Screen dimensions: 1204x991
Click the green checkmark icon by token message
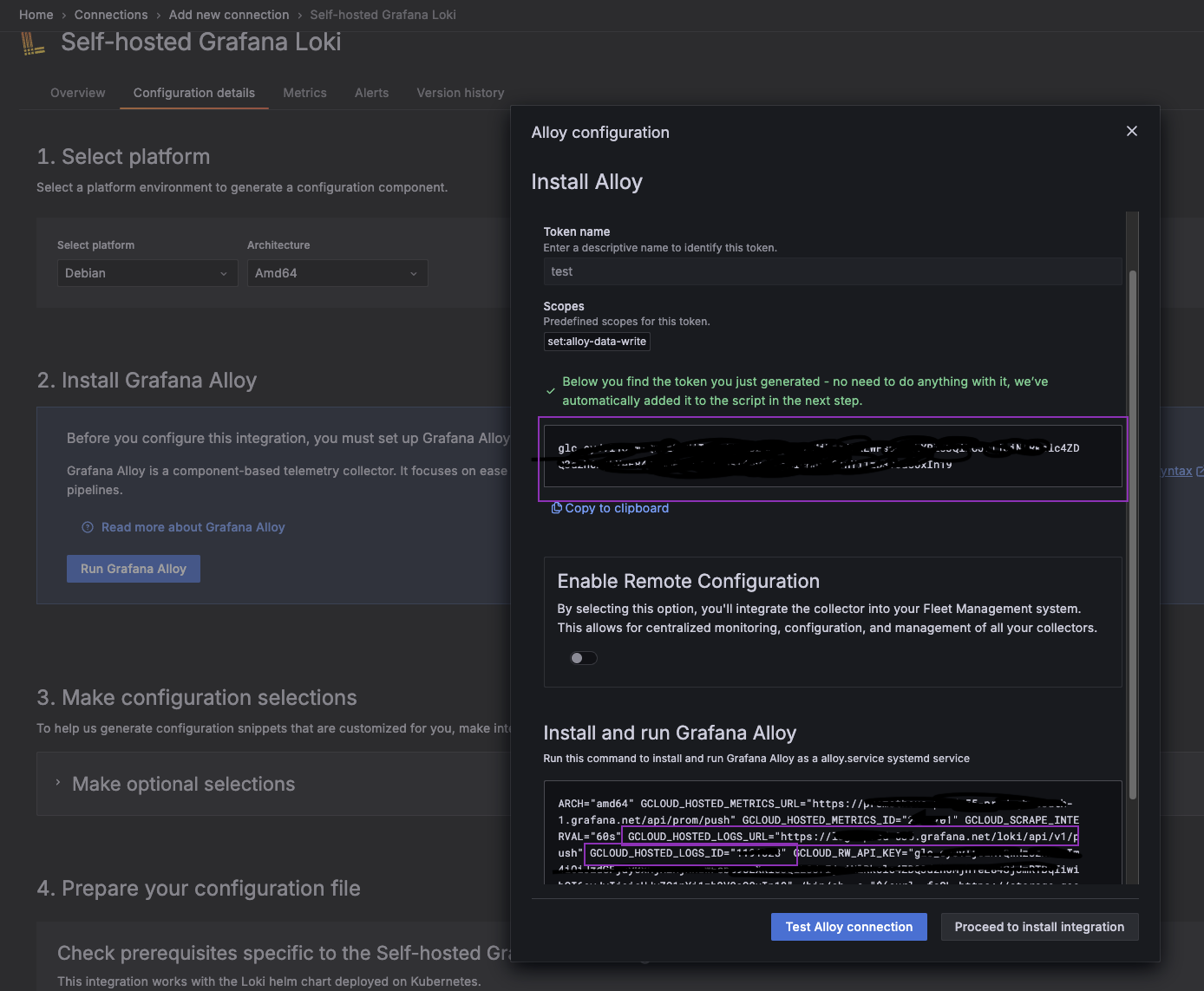tap(550, 391)
